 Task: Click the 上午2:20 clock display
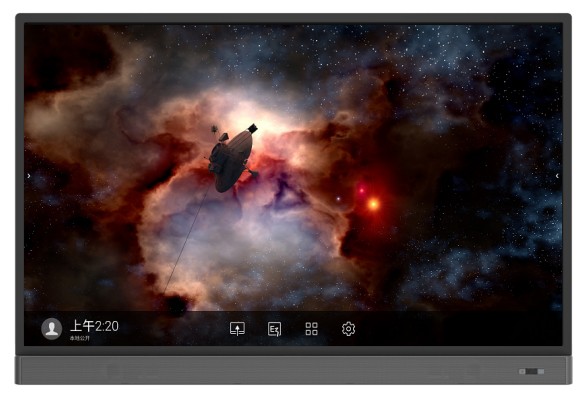(94, 326)
